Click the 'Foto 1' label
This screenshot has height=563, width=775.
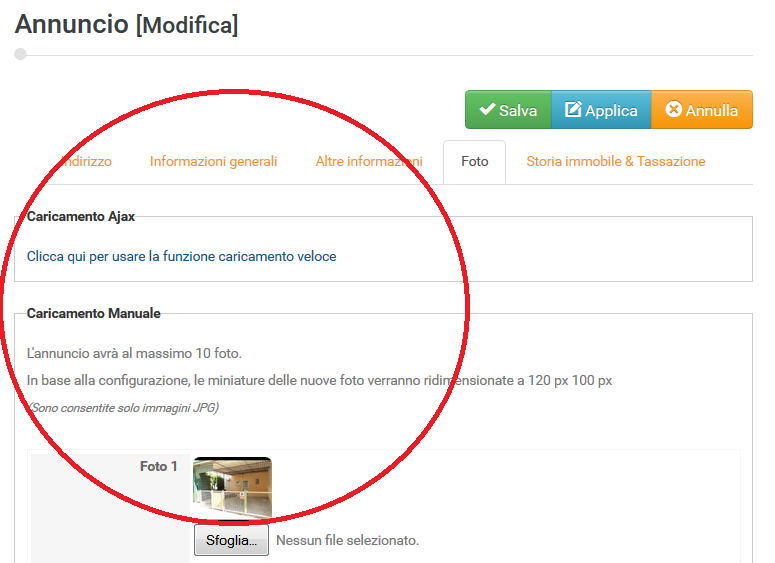tap(159, 466)
